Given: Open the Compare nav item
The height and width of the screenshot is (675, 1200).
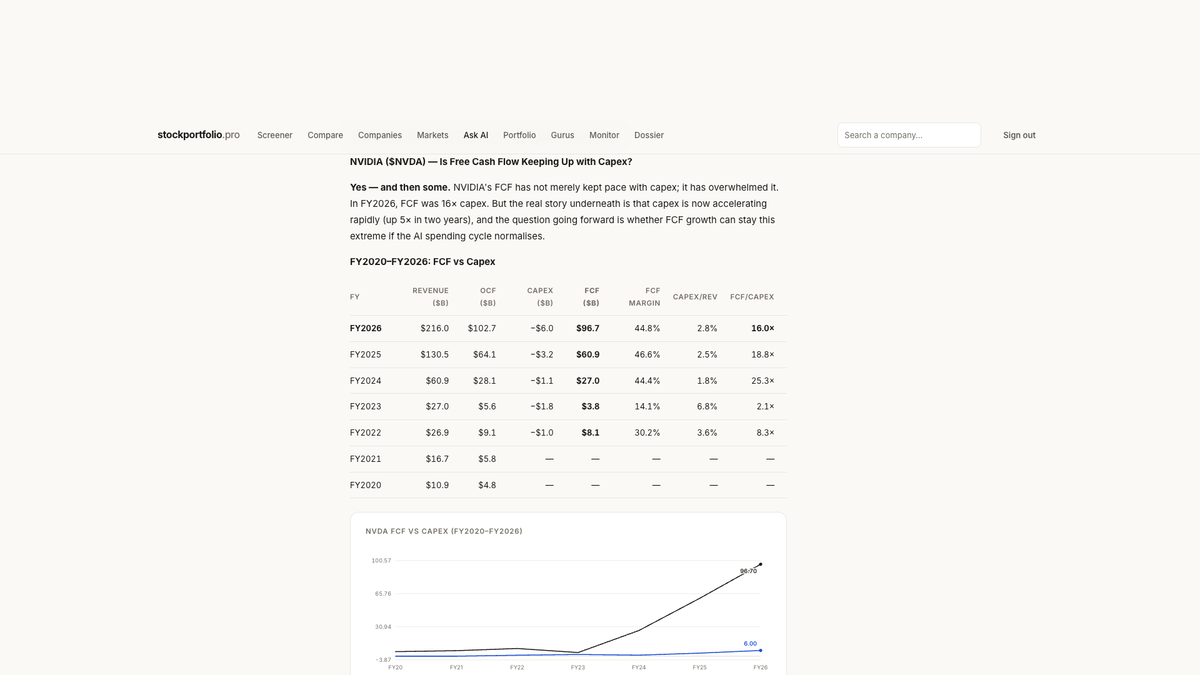Looking at the screenshot, I should click(325, 135).
